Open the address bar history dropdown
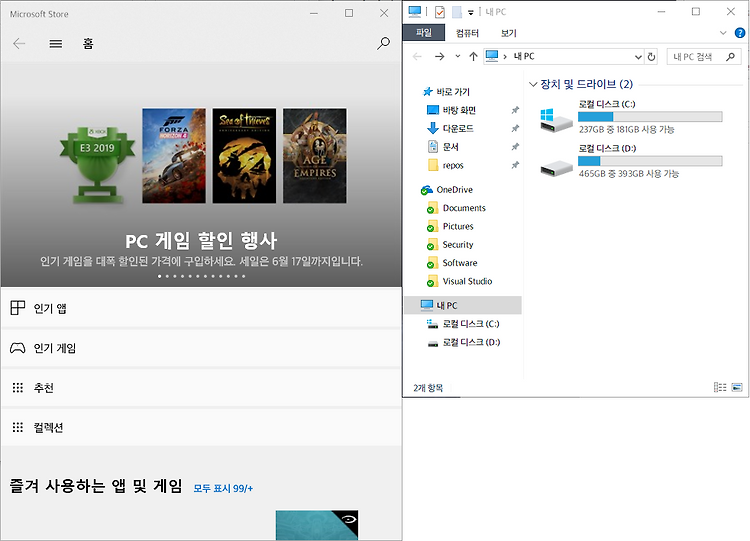The height and width of the screenshot is (541, 750). tap(638, 57)
